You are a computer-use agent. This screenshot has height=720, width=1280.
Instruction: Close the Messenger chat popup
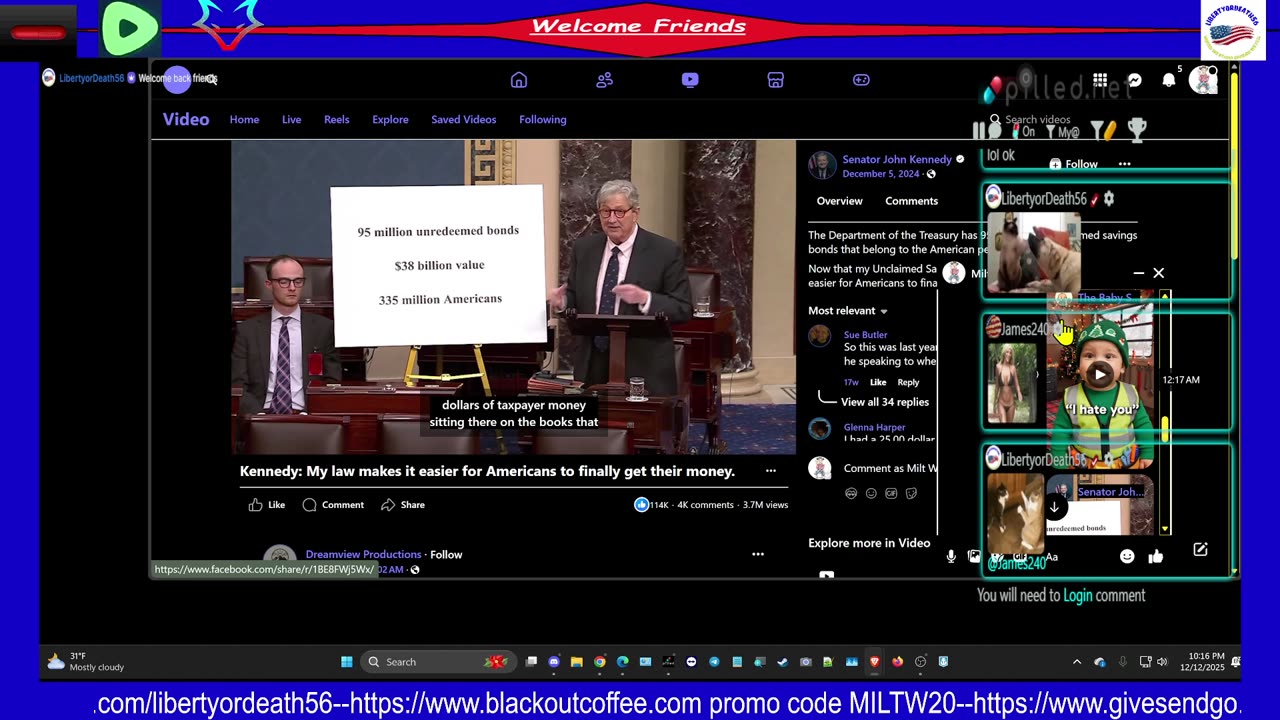pos(1158,273)
